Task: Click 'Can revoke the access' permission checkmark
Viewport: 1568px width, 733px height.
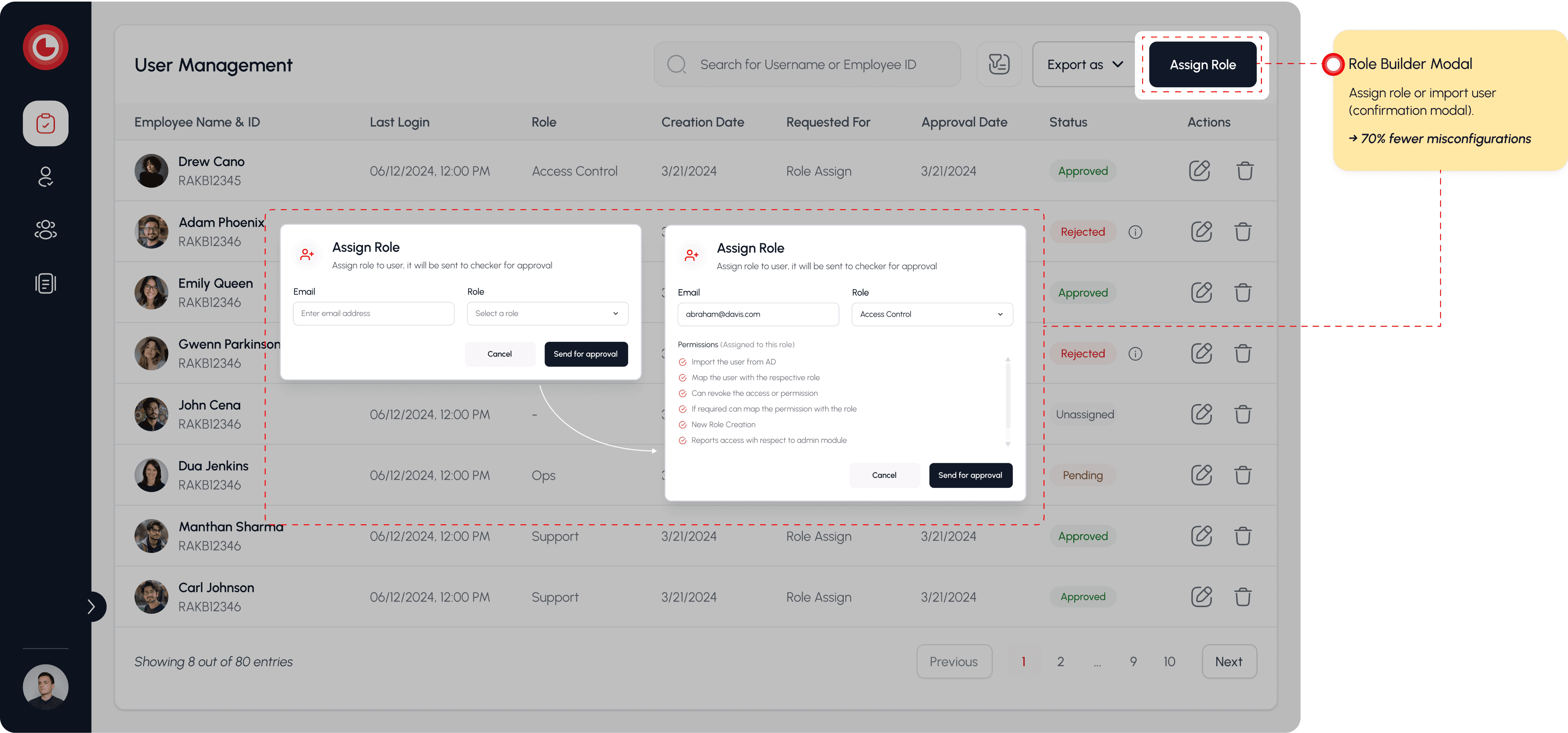Action: click(682, 394)
